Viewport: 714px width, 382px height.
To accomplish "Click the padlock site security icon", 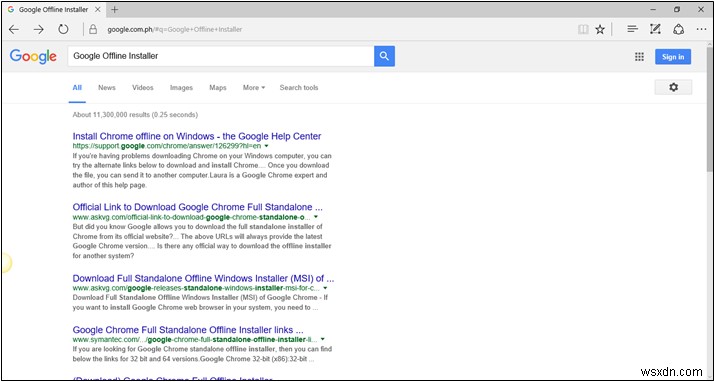I will (x=93, y=30).
